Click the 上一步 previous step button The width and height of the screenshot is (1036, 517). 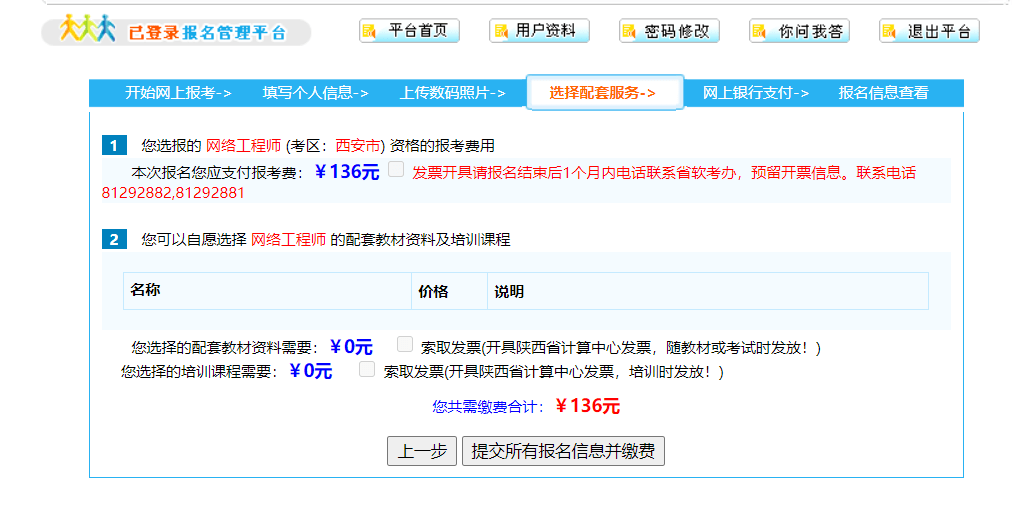point(422,452)
